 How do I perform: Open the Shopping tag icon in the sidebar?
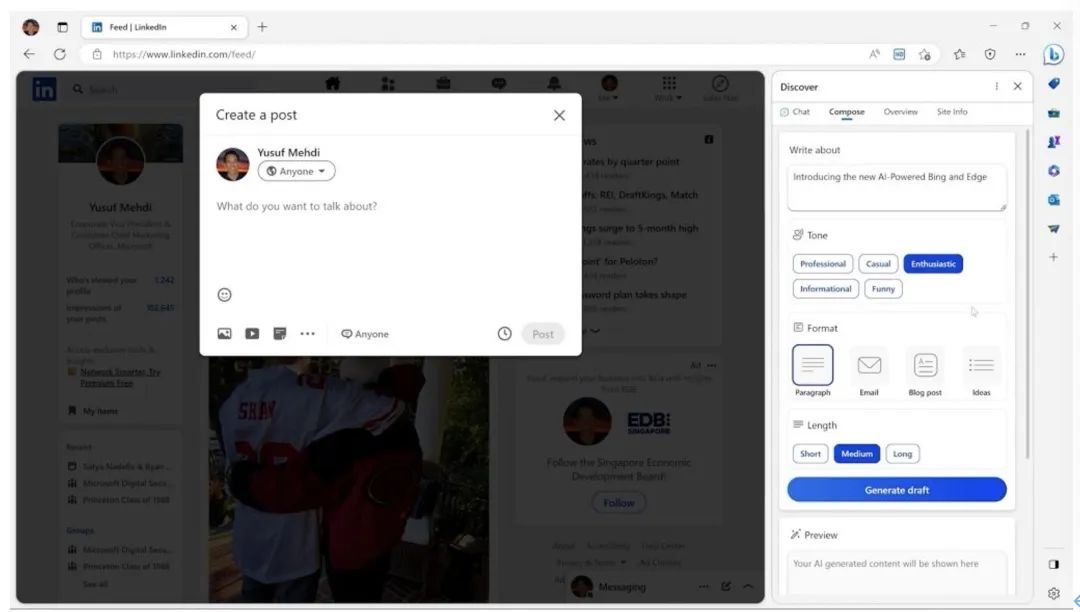pos(1054,84)
